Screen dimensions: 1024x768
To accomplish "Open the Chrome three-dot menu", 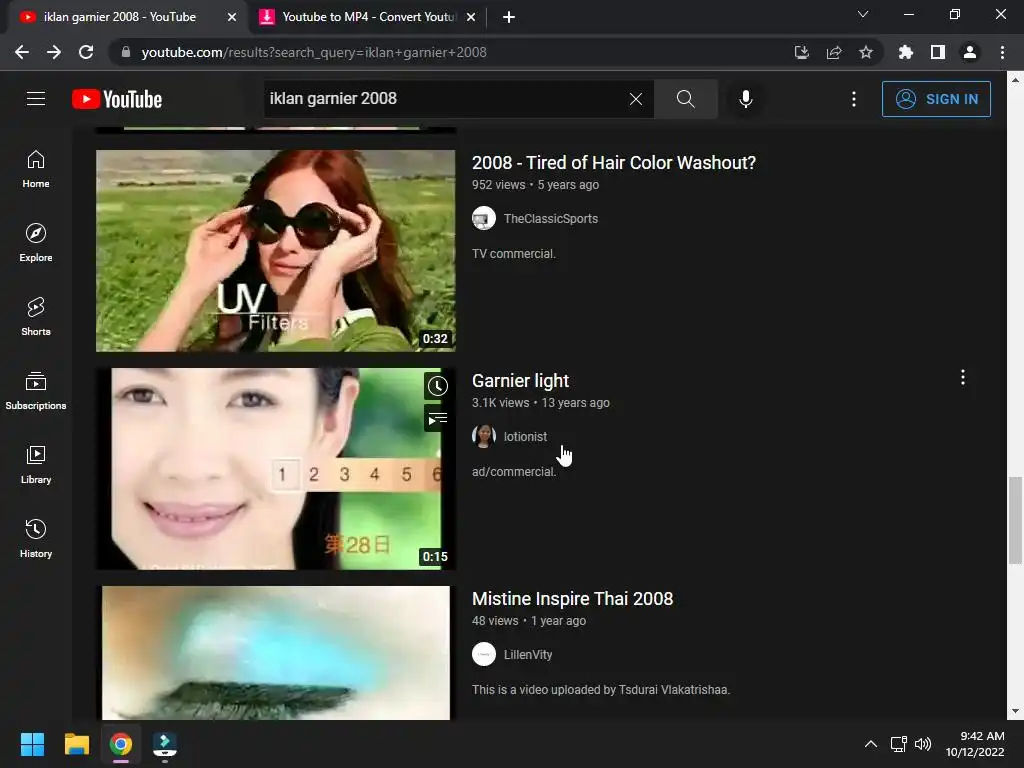I will (x=1002, y=52).
